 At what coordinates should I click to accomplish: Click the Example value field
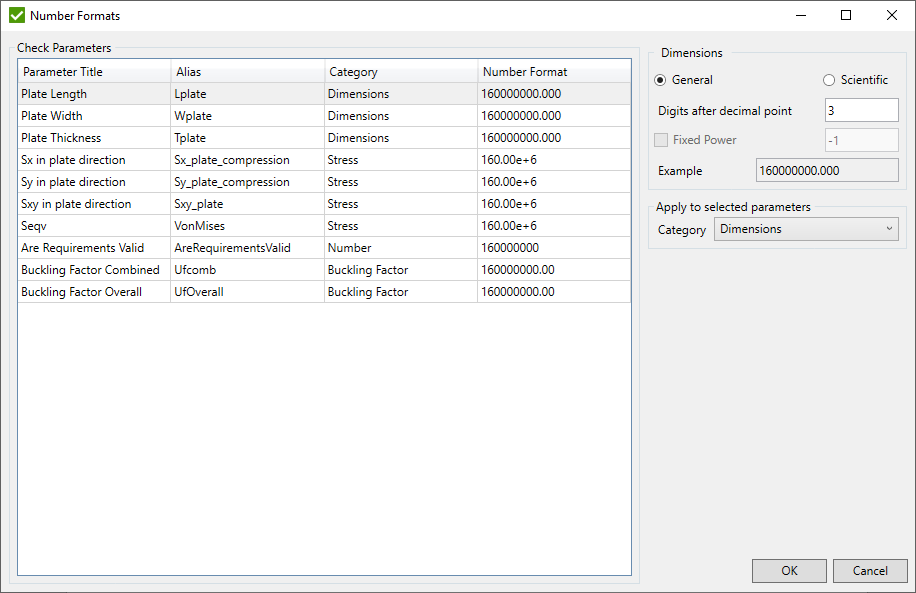tap(826, 170)
